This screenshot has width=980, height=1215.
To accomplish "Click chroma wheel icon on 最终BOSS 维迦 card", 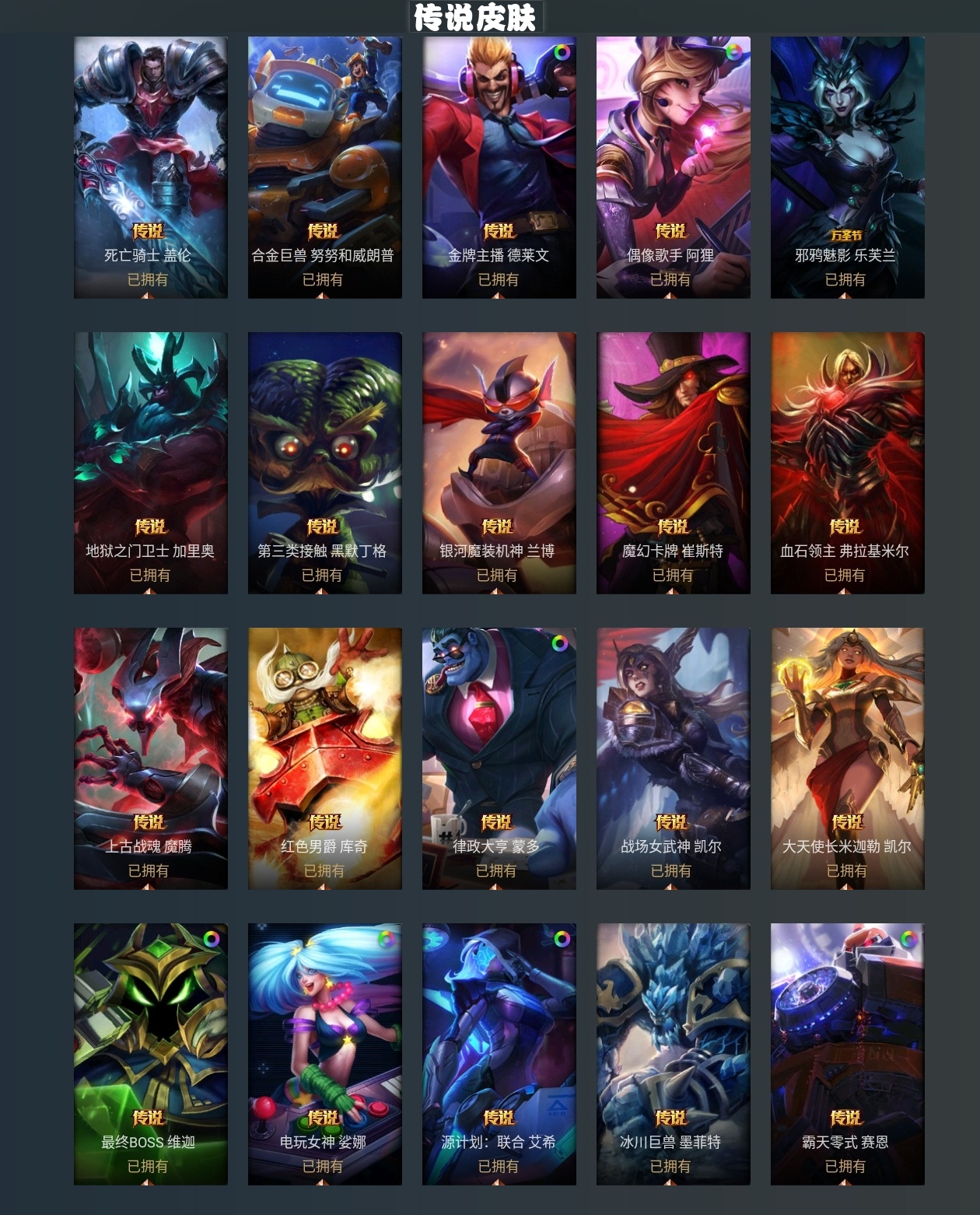I will pos(212,939).
